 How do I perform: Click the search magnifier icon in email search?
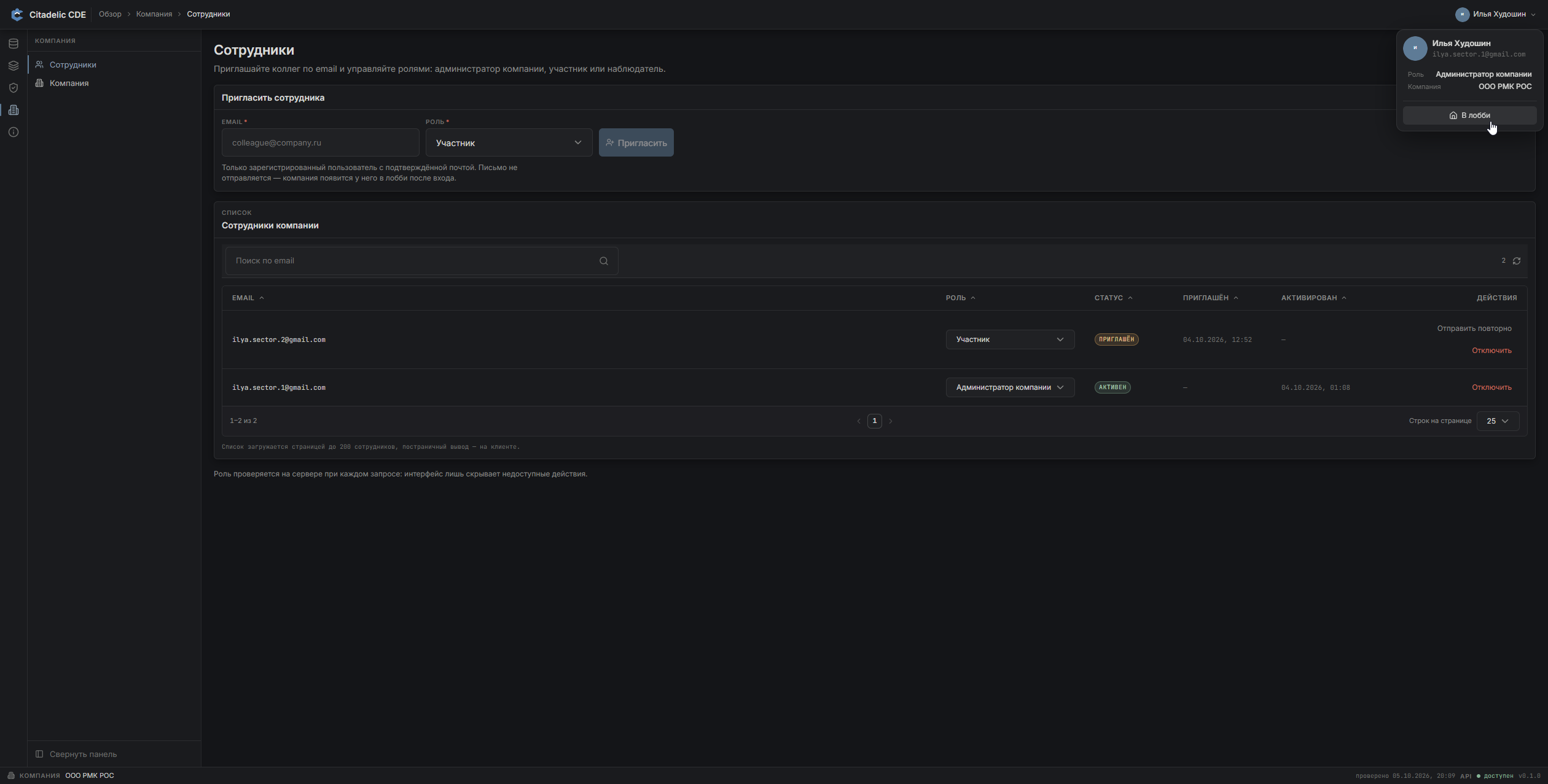pos(604,261)
